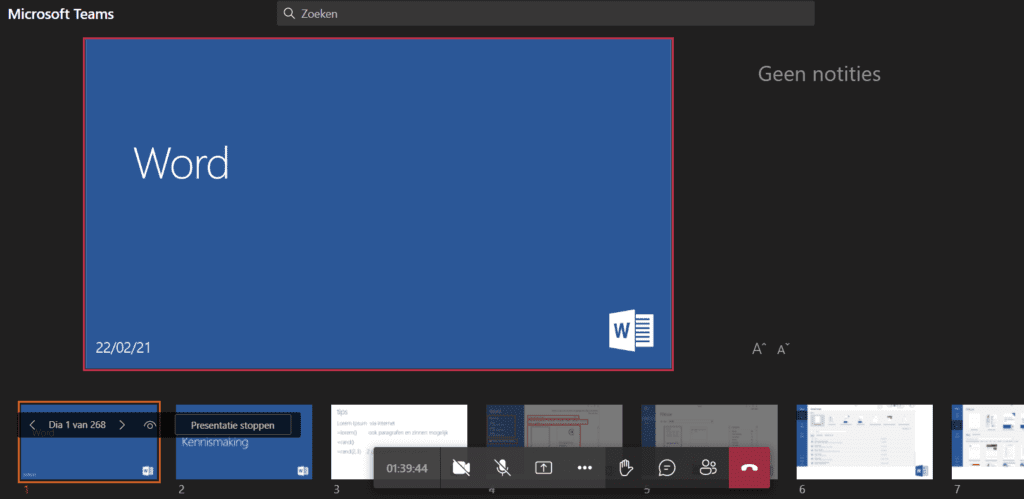Advance to the next slide arrow
Image resolution: width=1024 pixels, height=499 pixels.
(x=122, y=425)
